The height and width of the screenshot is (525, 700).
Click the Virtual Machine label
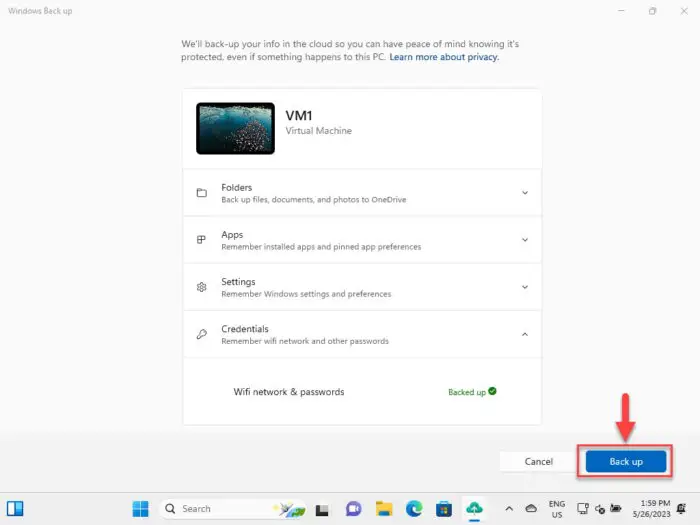(319, 131)
